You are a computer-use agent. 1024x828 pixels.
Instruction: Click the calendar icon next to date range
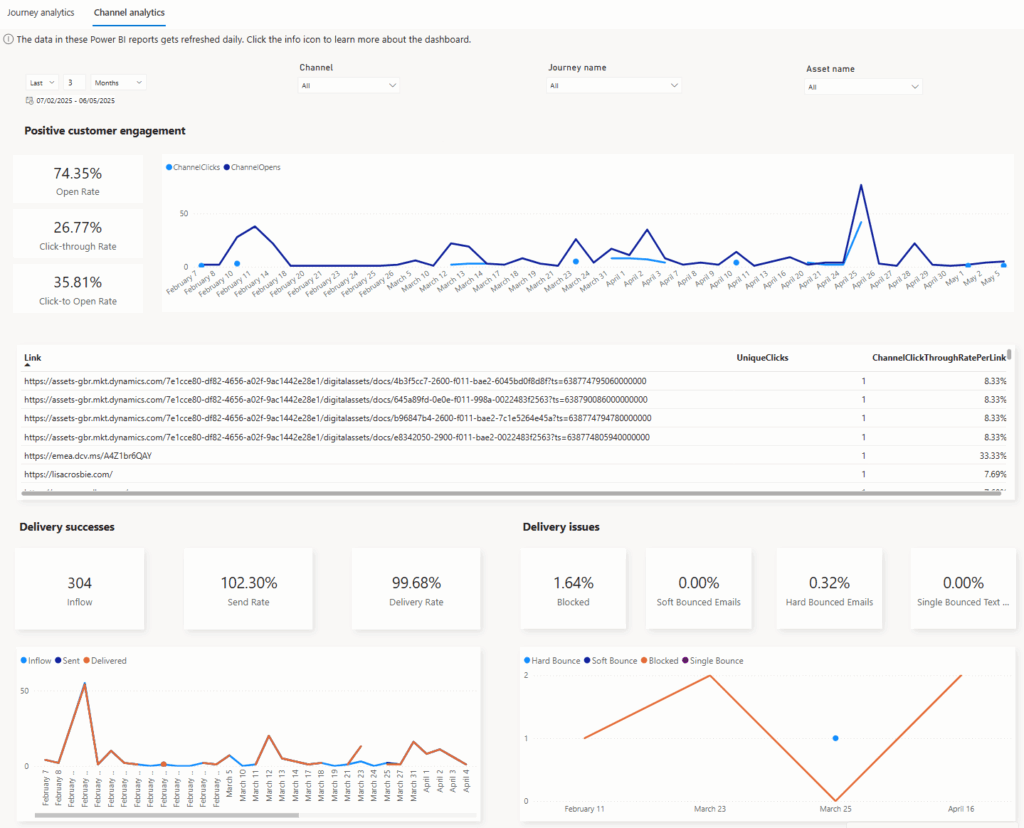29,101
